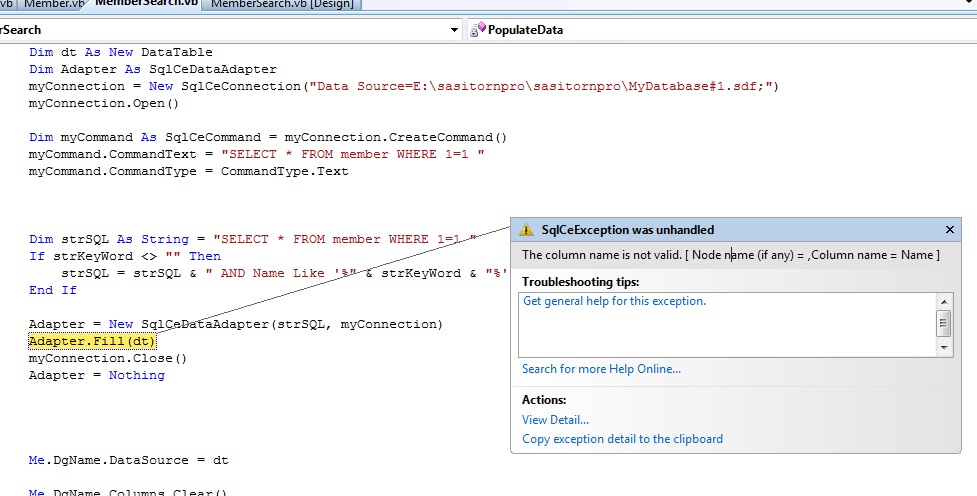Click the Adapter = Nothing line
This screenshot has width=977, height=496.
[x=97, y=375]
